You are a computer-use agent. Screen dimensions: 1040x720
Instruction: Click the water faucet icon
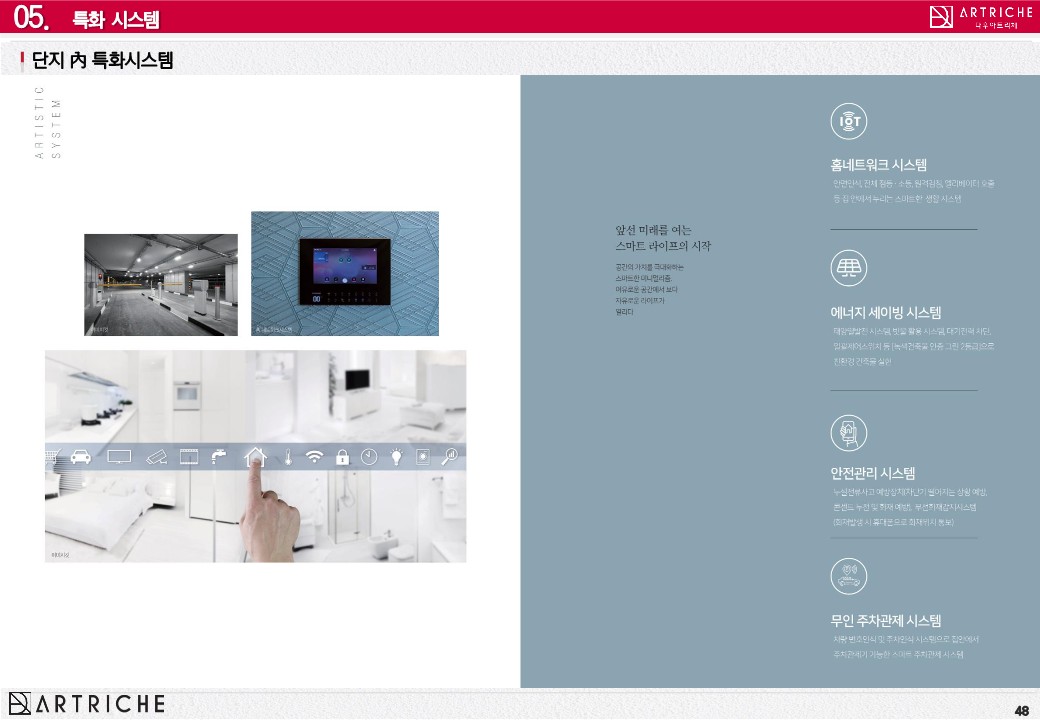220,457
